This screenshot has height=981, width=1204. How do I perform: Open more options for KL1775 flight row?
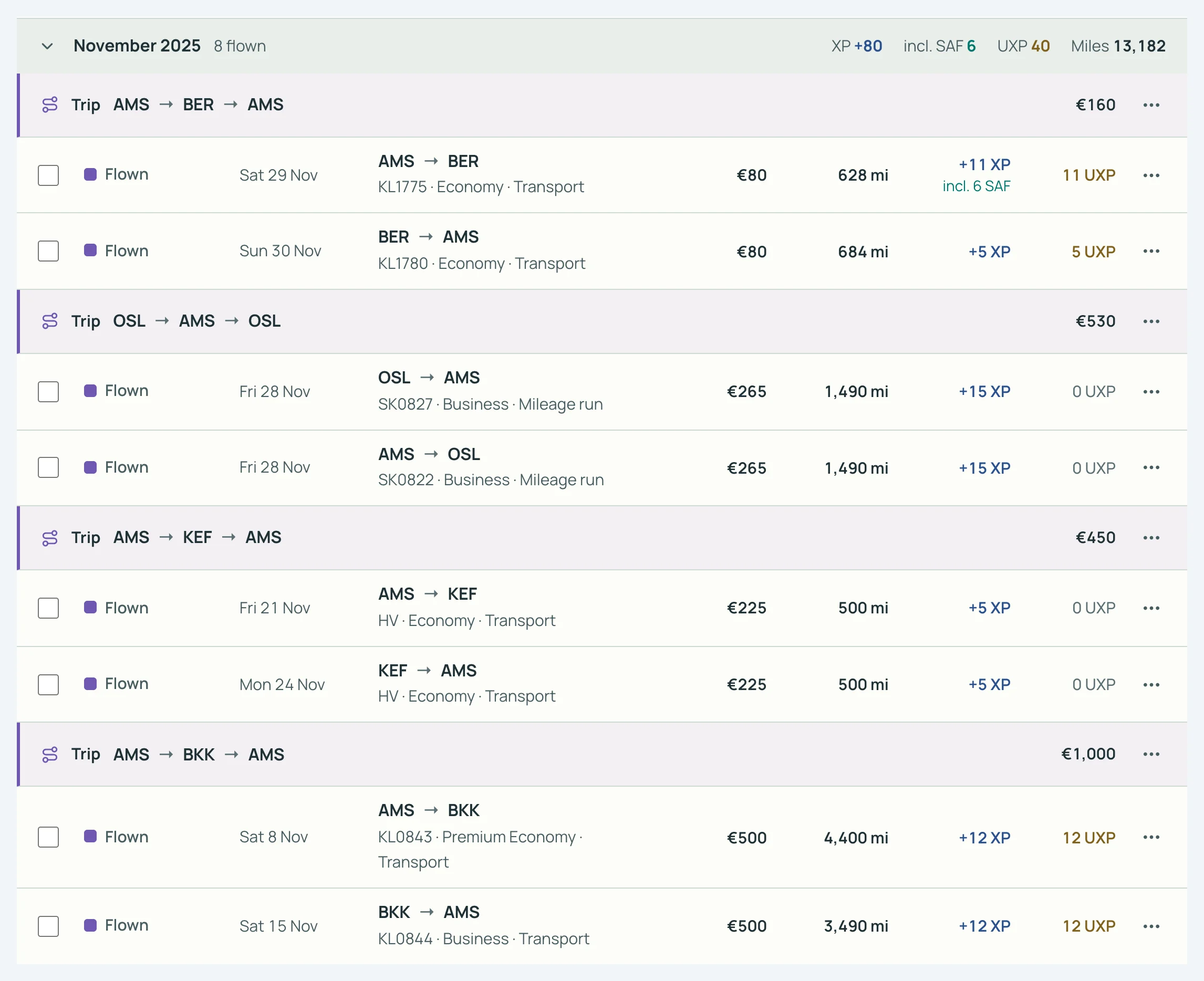point(1151,175)
